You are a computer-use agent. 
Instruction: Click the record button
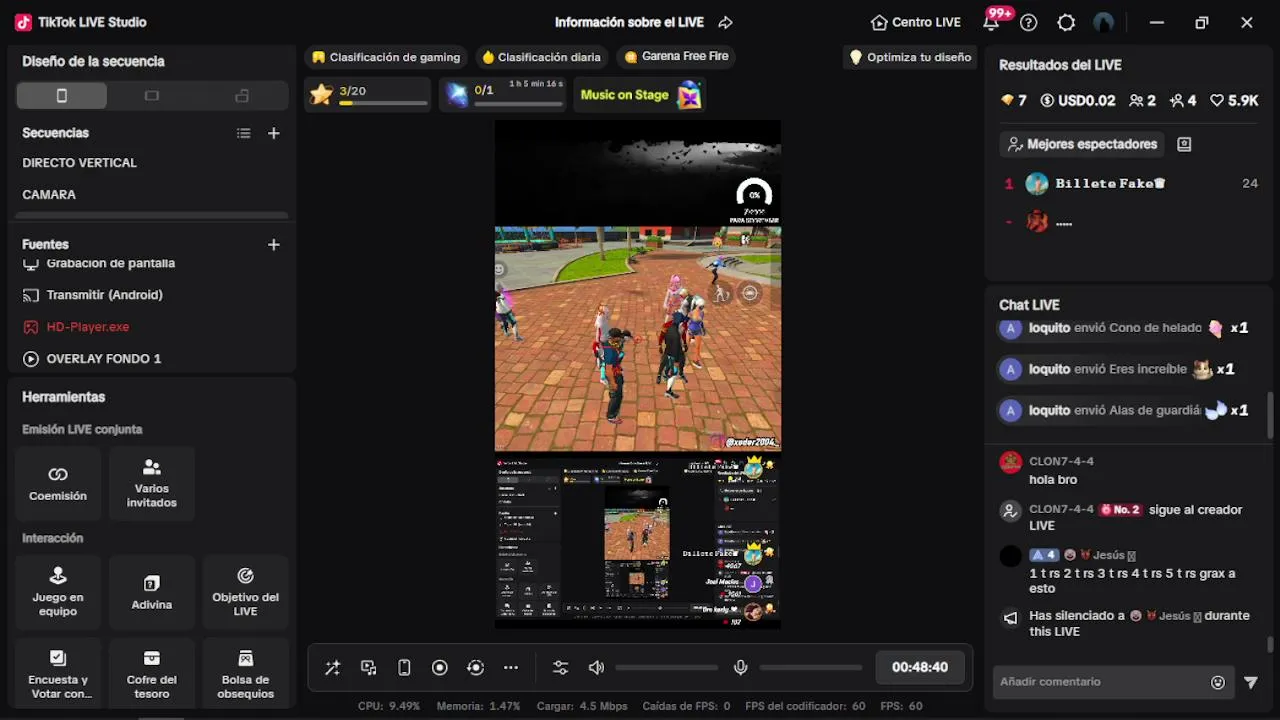pyautogui.click(x=440, y=668)
